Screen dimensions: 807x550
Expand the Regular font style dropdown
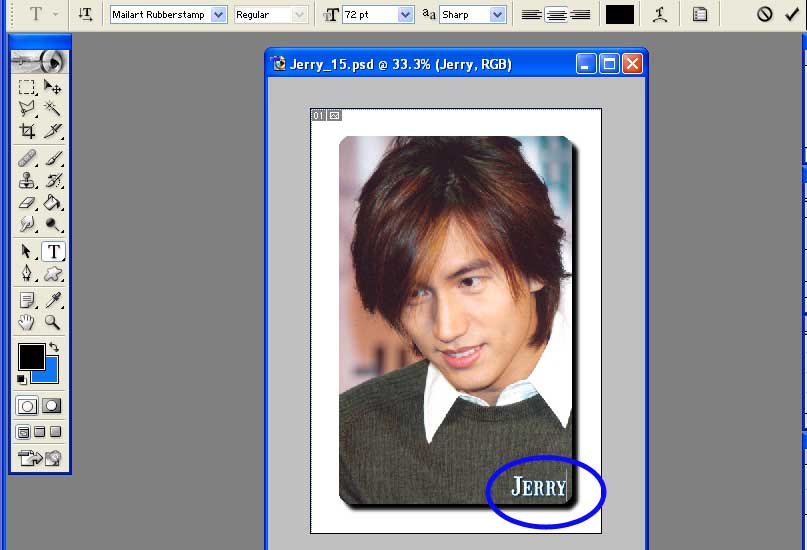coord(300,15)
